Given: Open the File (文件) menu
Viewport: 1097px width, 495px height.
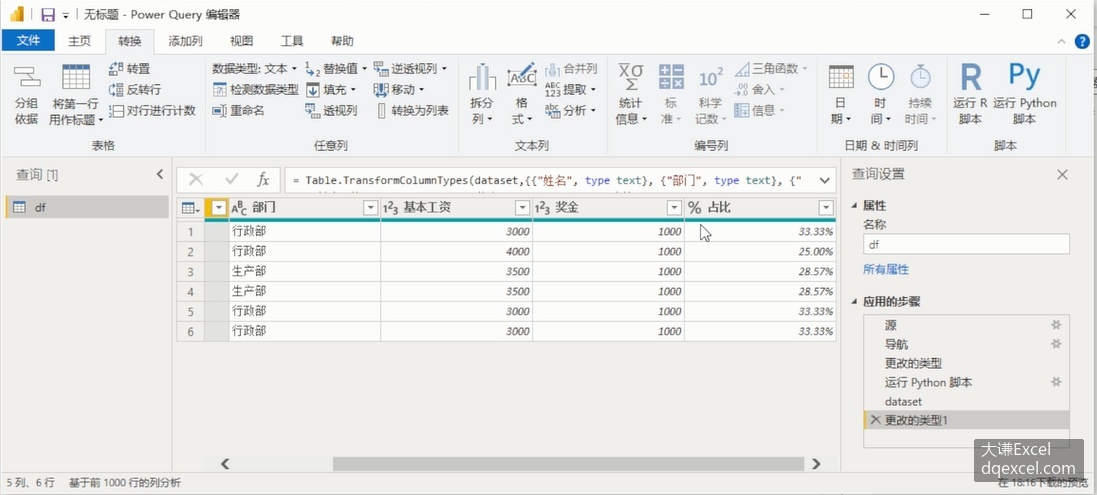Looking at the screenshot, I should pyautogui.click(x=28, y=41).
